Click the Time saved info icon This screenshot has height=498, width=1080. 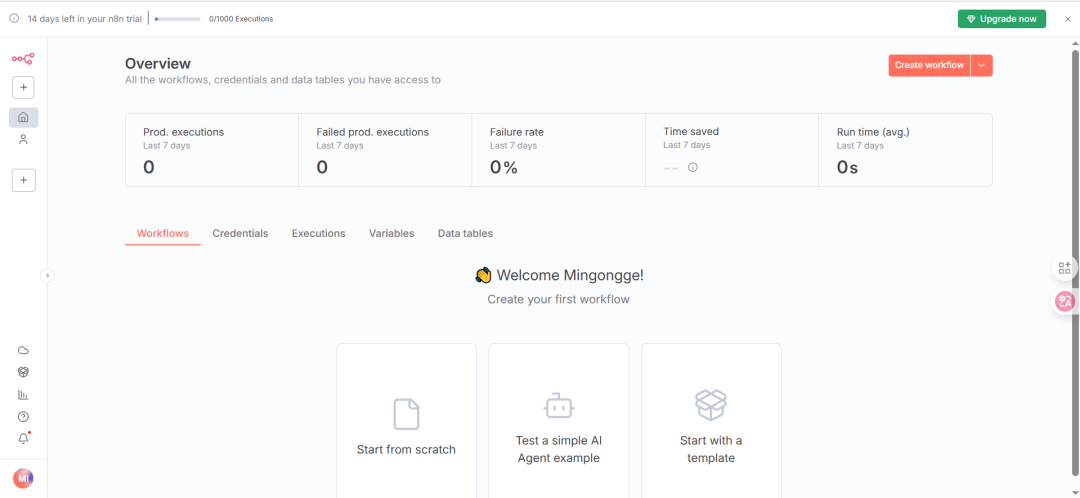pos(693,167)
